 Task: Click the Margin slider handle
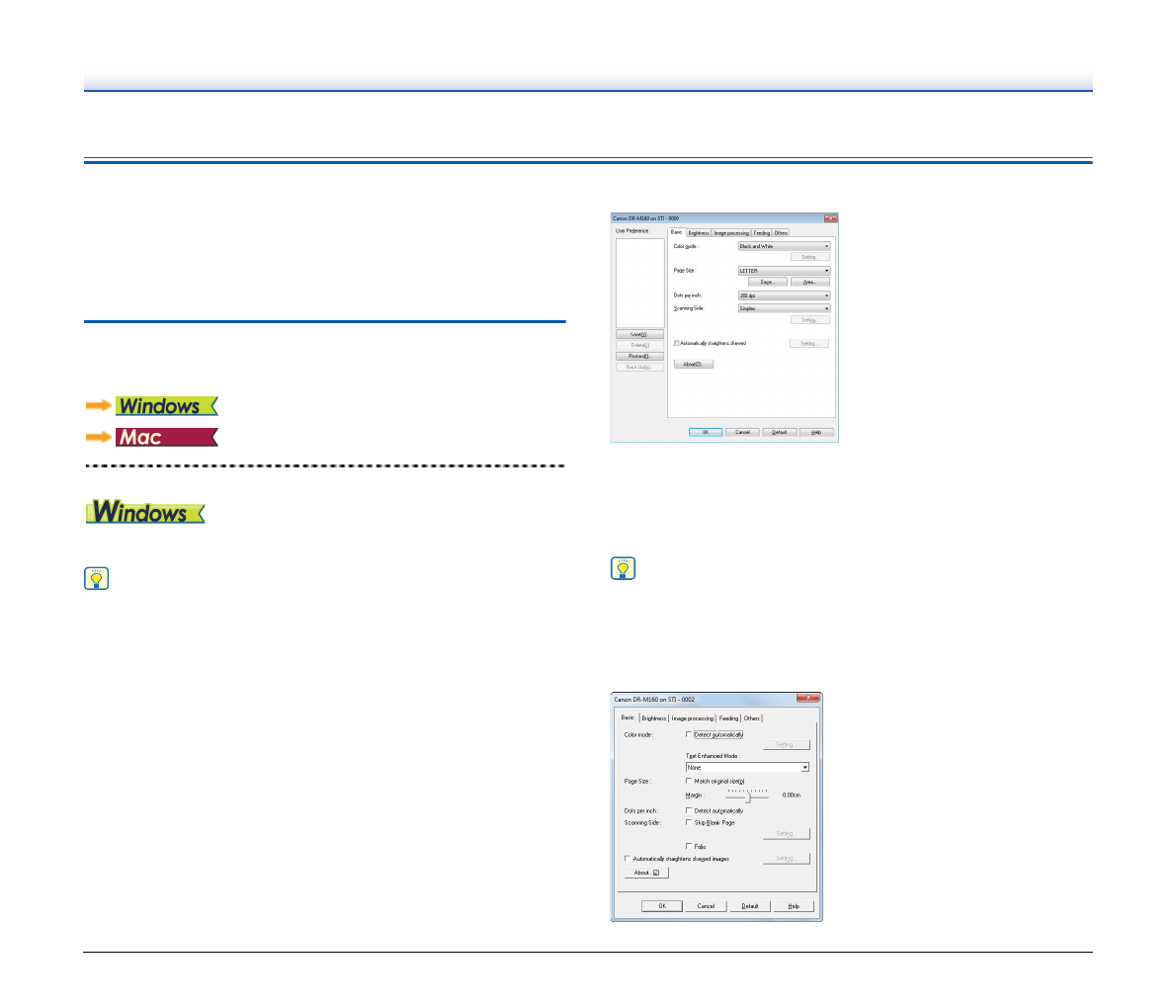[x=748, y=797]
